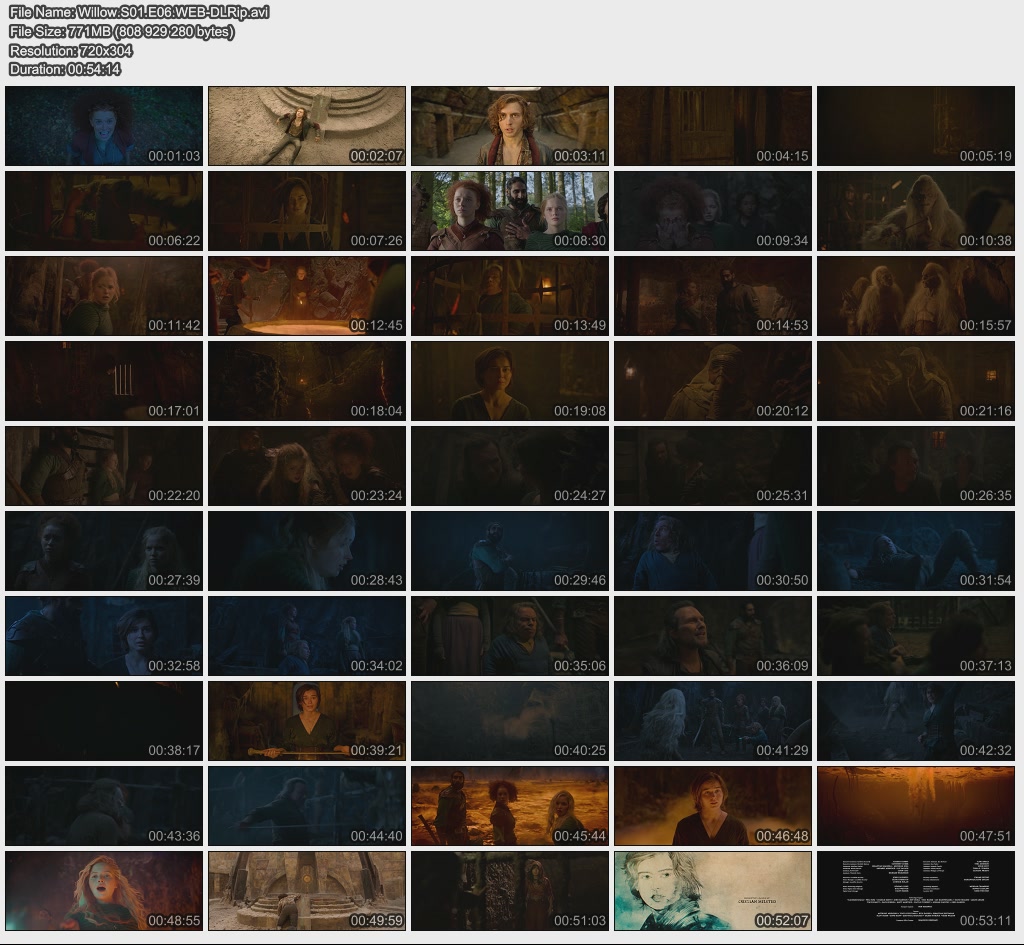Open the frame at 00:35:06
The height and width of the screenshot is (945, 1024).
tap(510, 636)
